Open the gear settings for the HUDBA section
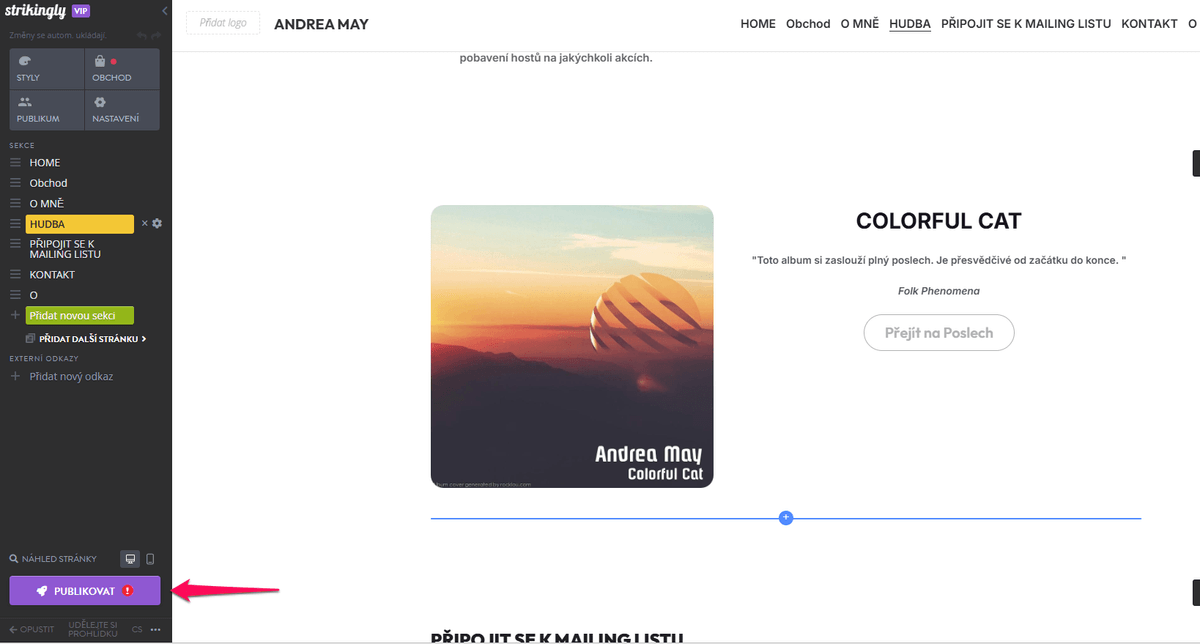Screen dimensions: 1200x644 pos(155,224)
